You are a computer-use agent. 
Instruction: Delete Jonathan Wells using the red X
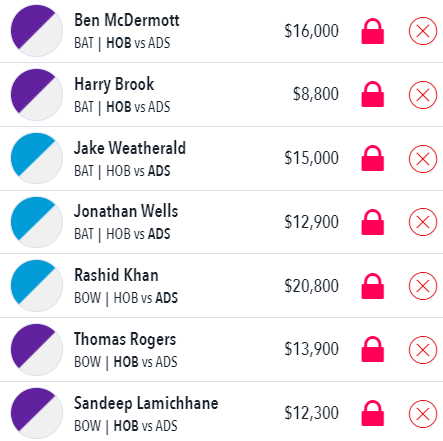pos(423,222)
